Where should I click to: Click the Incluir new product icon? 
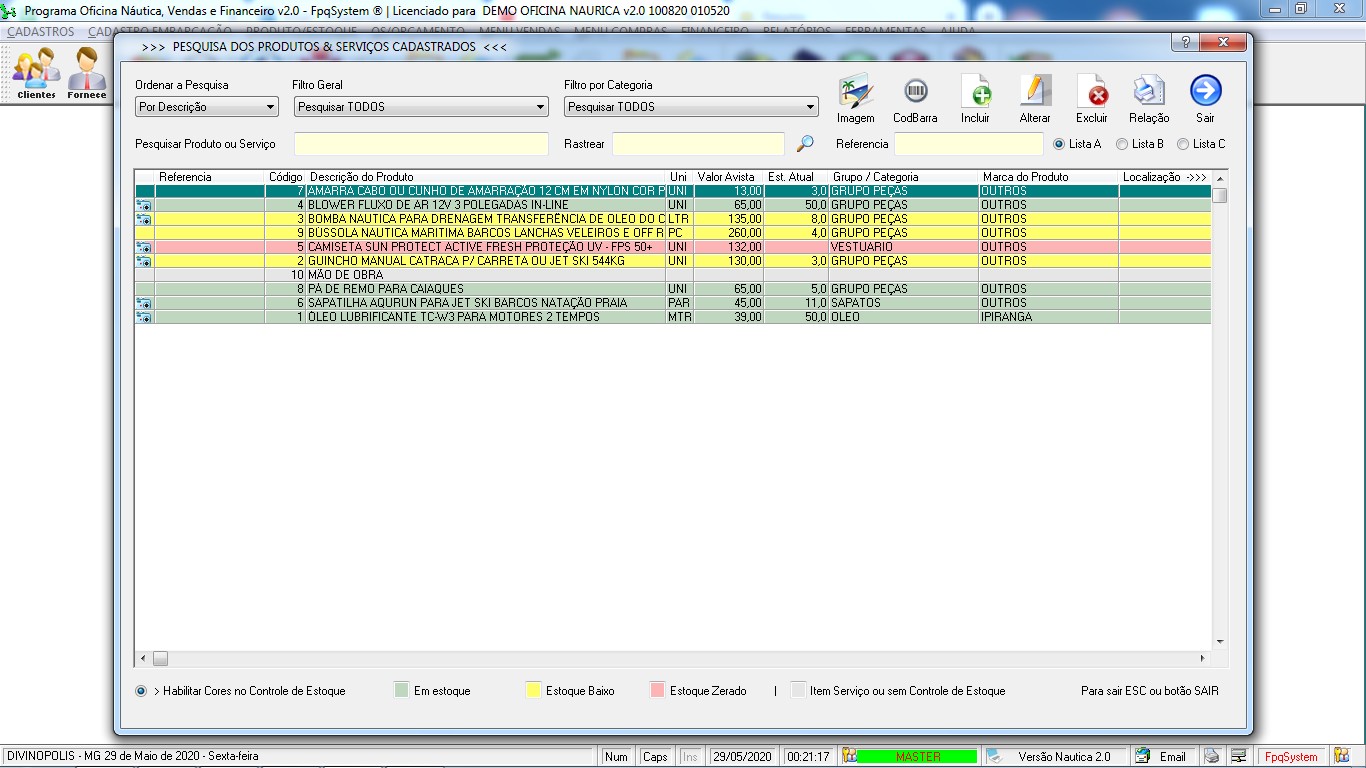(x=975, y=92)
